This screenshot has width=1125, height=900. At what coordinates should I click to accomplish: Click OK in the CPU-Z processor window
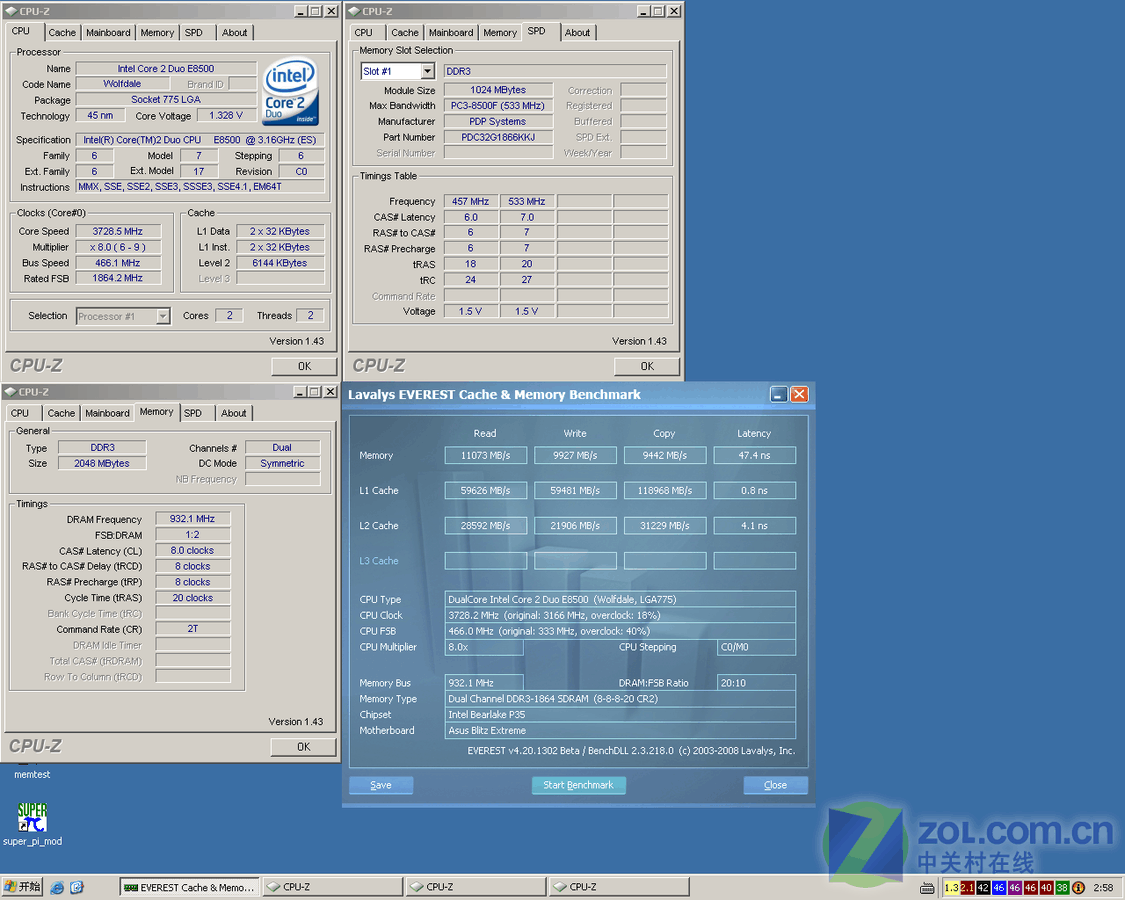click(304, 367)
